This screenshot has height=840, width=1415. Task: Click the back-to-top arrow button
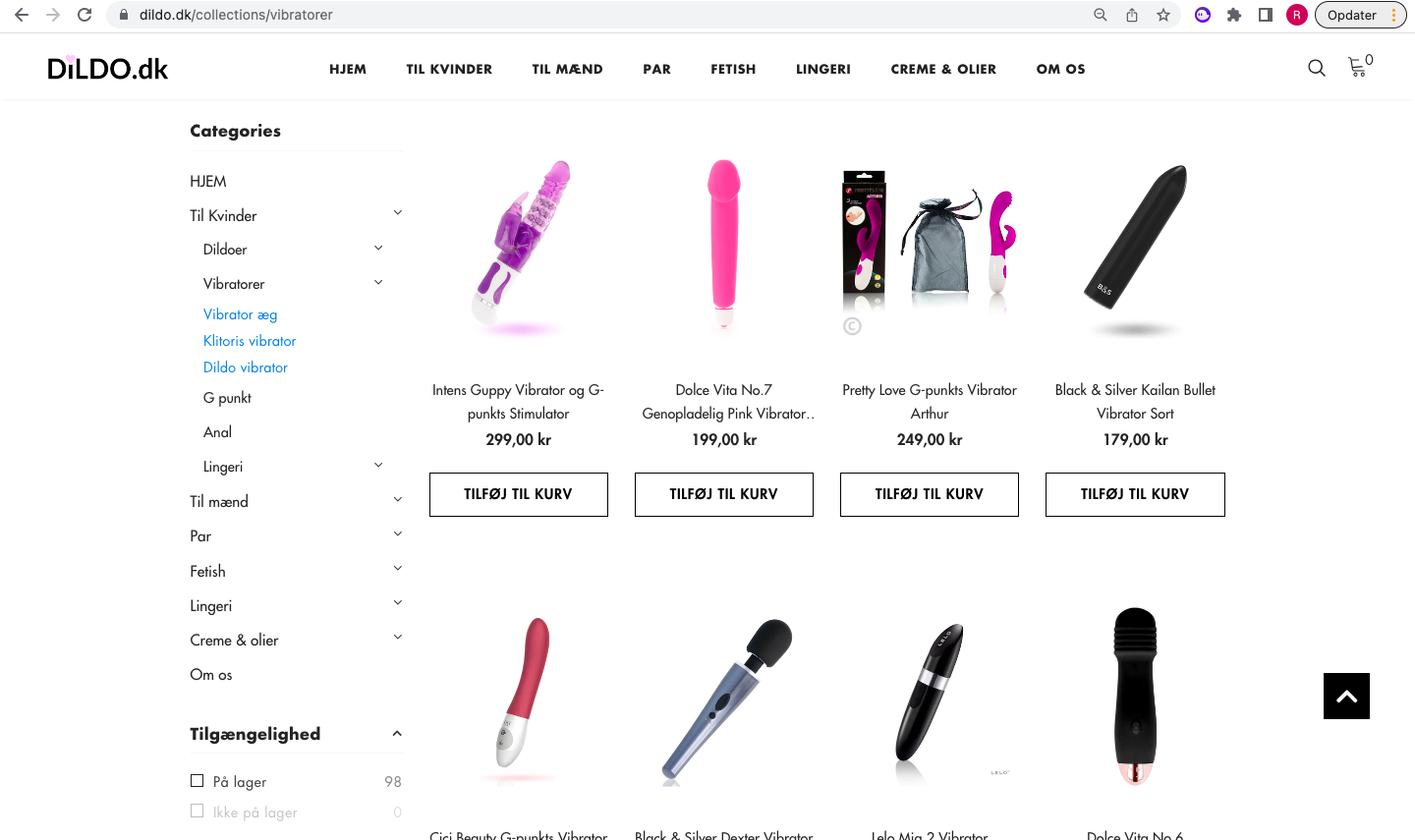(1346, 696)
